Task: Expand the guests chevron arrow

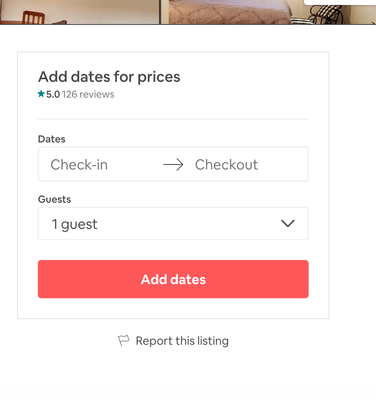Action: 288,223
